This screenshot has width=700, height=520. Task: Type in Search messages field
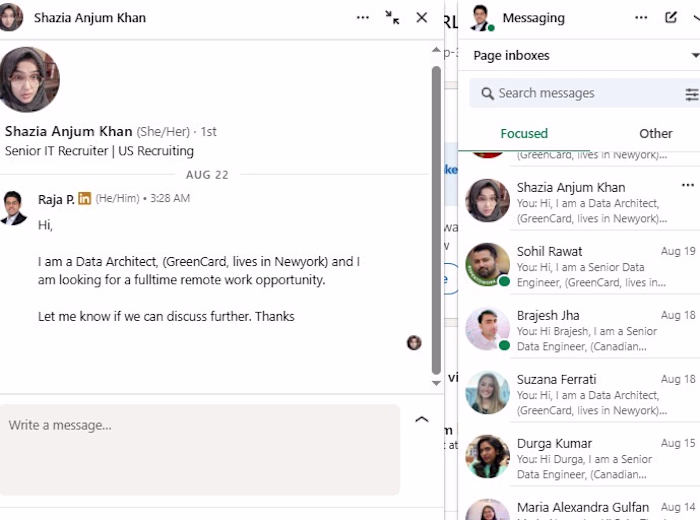pos(584,93)
